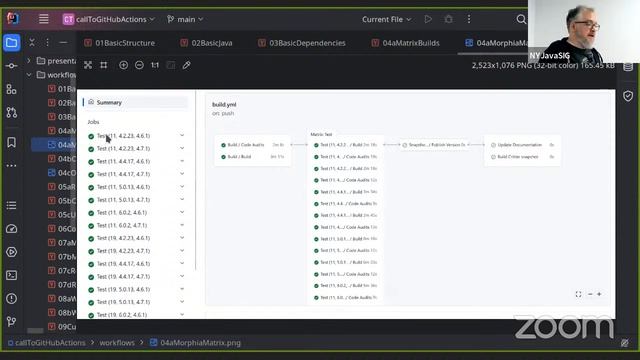Pick a color with the eyedropper icon
This screenshot has height=360, width=640.
(187, 65)
